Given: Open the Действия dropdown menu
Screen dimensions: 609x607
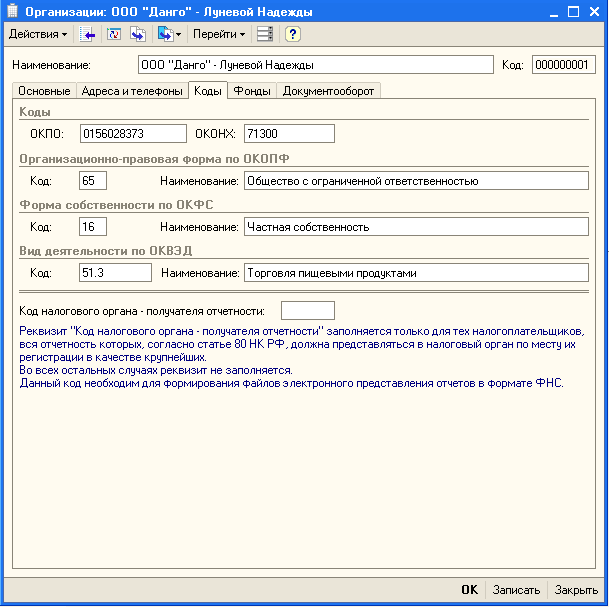Looking at the screenshot, I should point(38,34).
